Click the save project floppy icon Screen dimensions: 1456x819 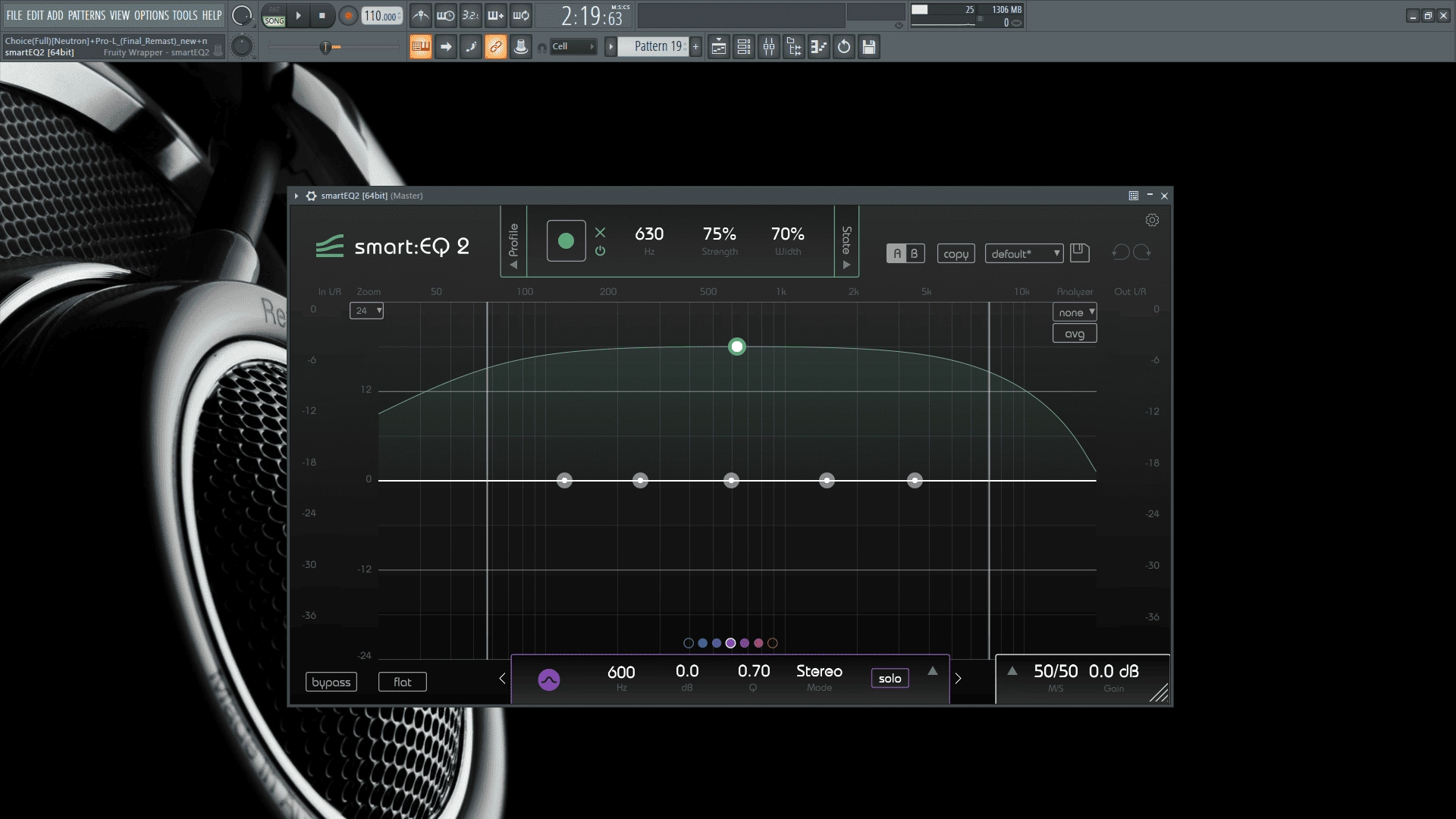pos(869,47)
